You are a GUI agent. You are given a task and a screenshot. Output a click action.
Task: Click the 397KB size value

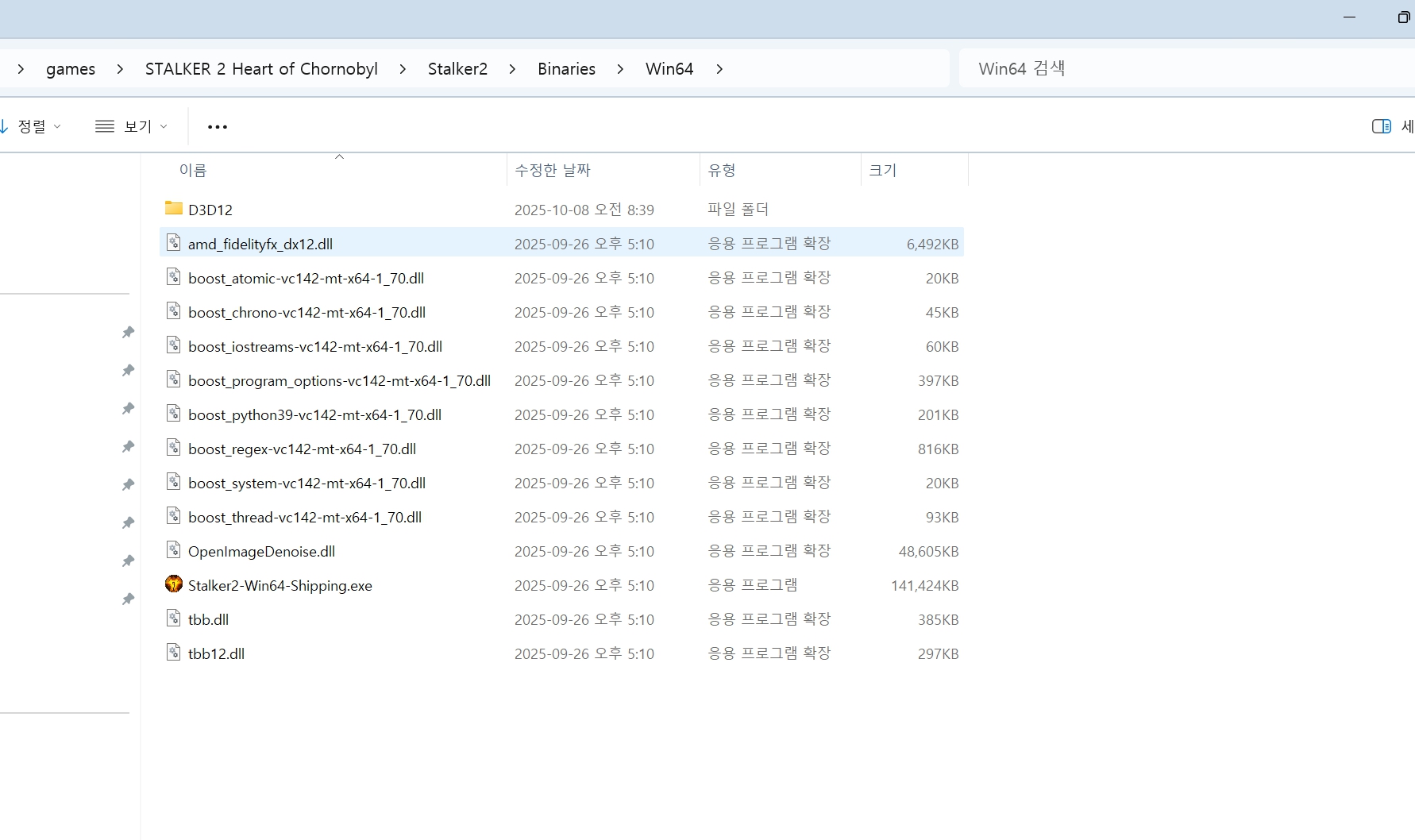click(x=938, y=380)
